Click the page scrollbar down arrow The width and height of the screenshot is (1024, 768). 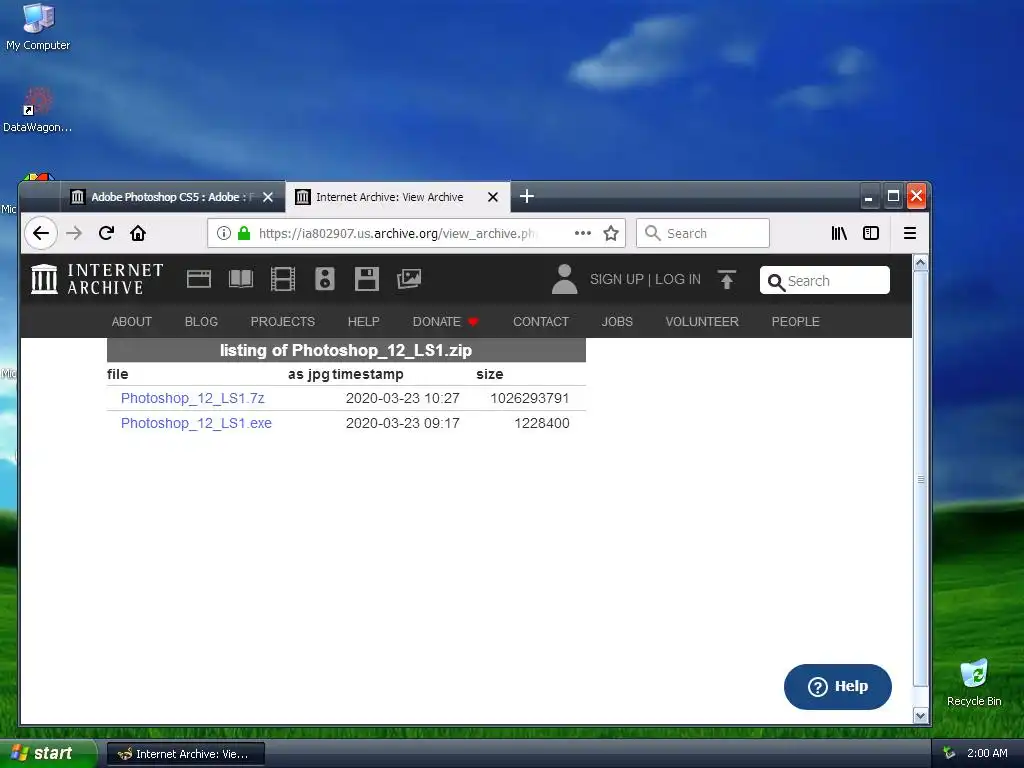click(x=920, y=716)
